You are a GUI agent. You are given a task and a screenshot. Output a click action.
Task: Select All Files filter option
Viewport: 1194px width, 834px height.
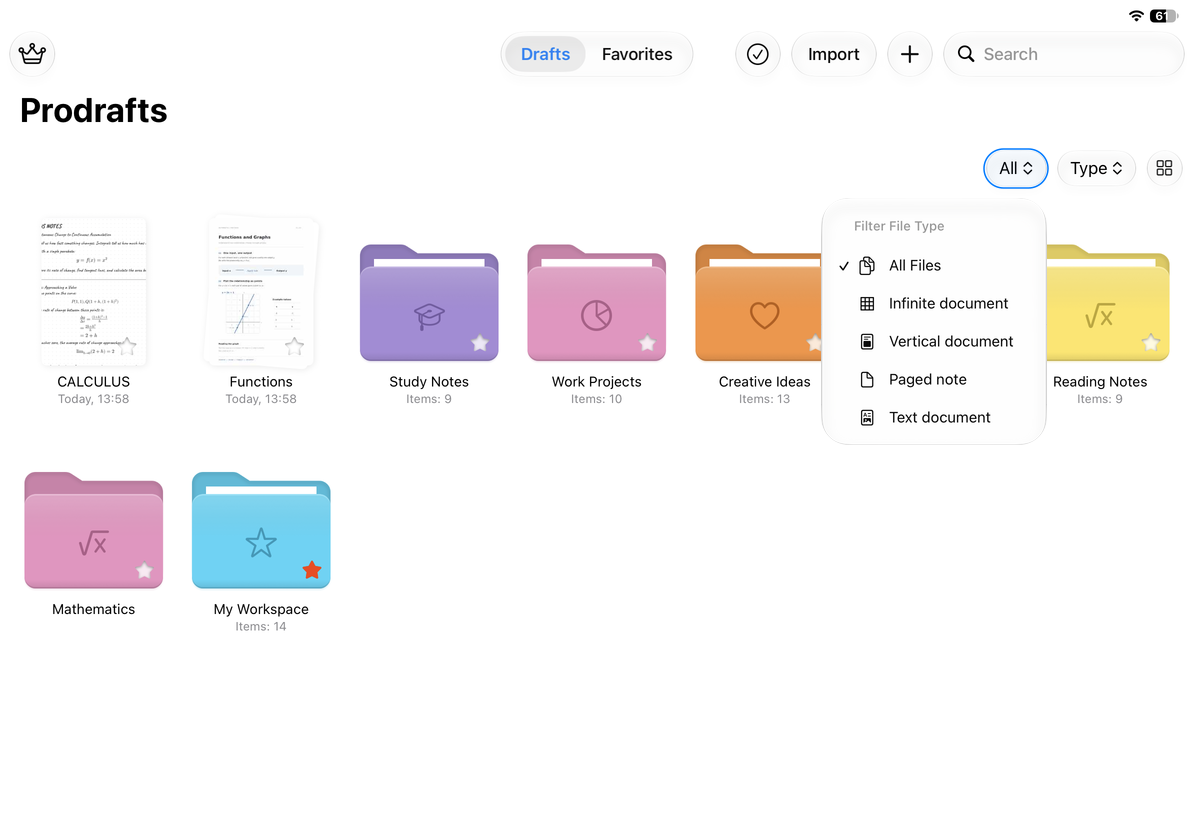pos(934,266)
